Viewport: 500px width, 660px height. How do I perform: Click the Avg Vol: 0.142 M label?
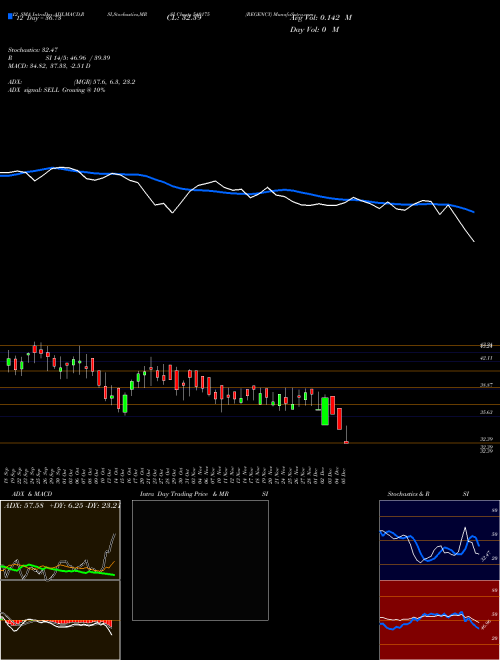tap(321, 18)
